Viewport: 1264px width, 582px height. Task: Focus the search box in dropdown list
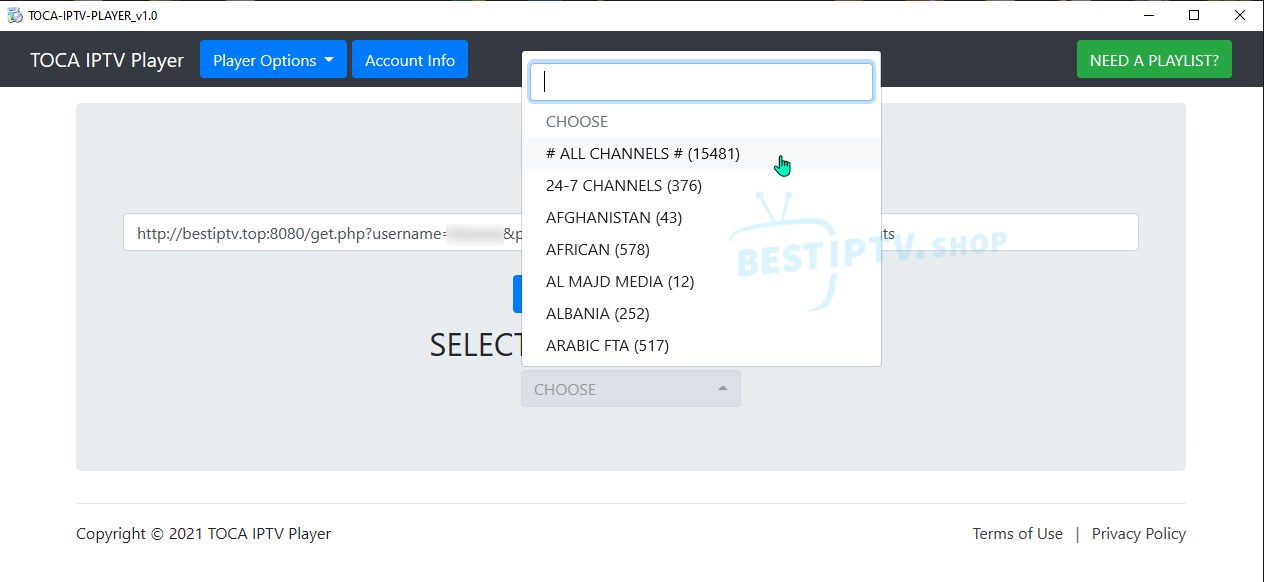point(701,82)
